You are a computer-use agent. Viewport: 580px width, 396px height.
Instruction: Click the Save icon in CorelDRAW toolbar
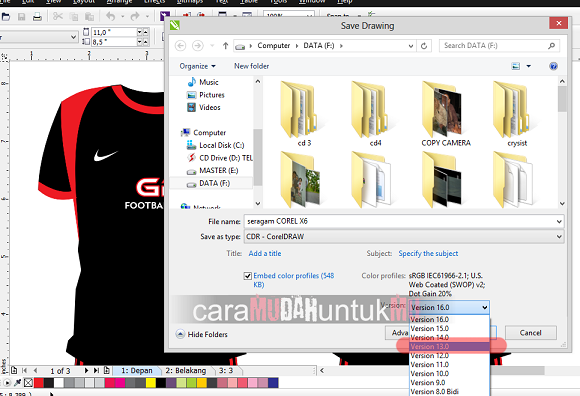point(21,17)
